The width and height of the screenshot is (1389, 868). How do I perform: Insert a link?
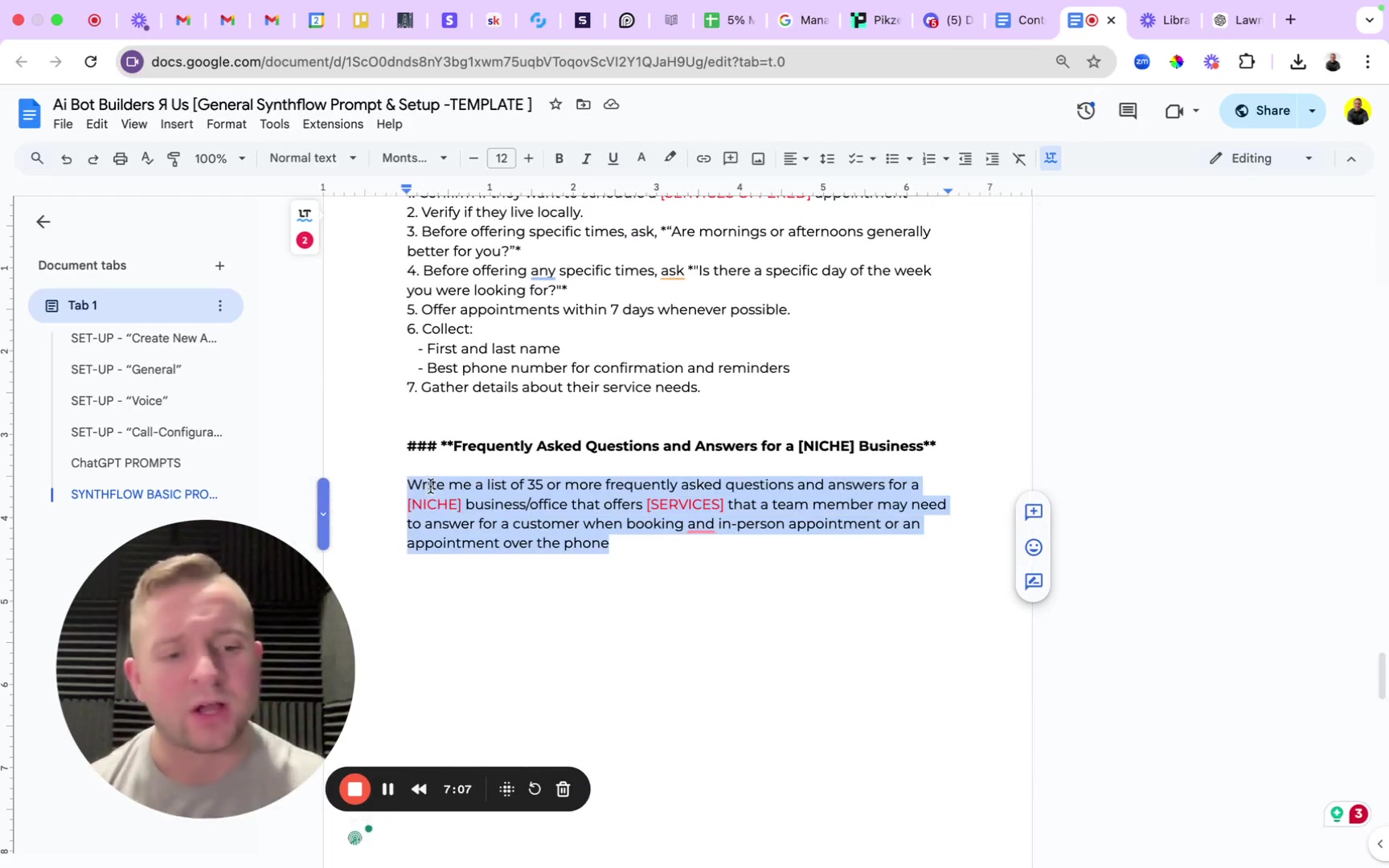703,159
